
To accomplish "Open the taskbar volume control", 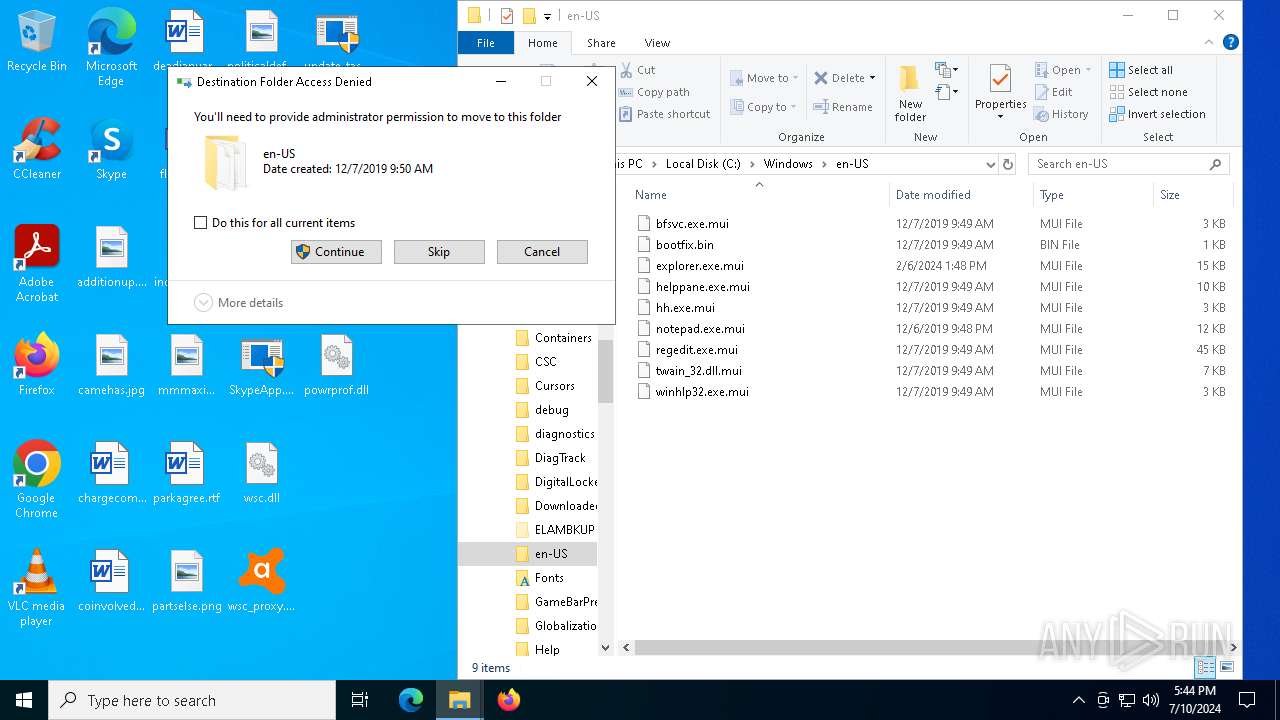I will (x=1151, y=700).
